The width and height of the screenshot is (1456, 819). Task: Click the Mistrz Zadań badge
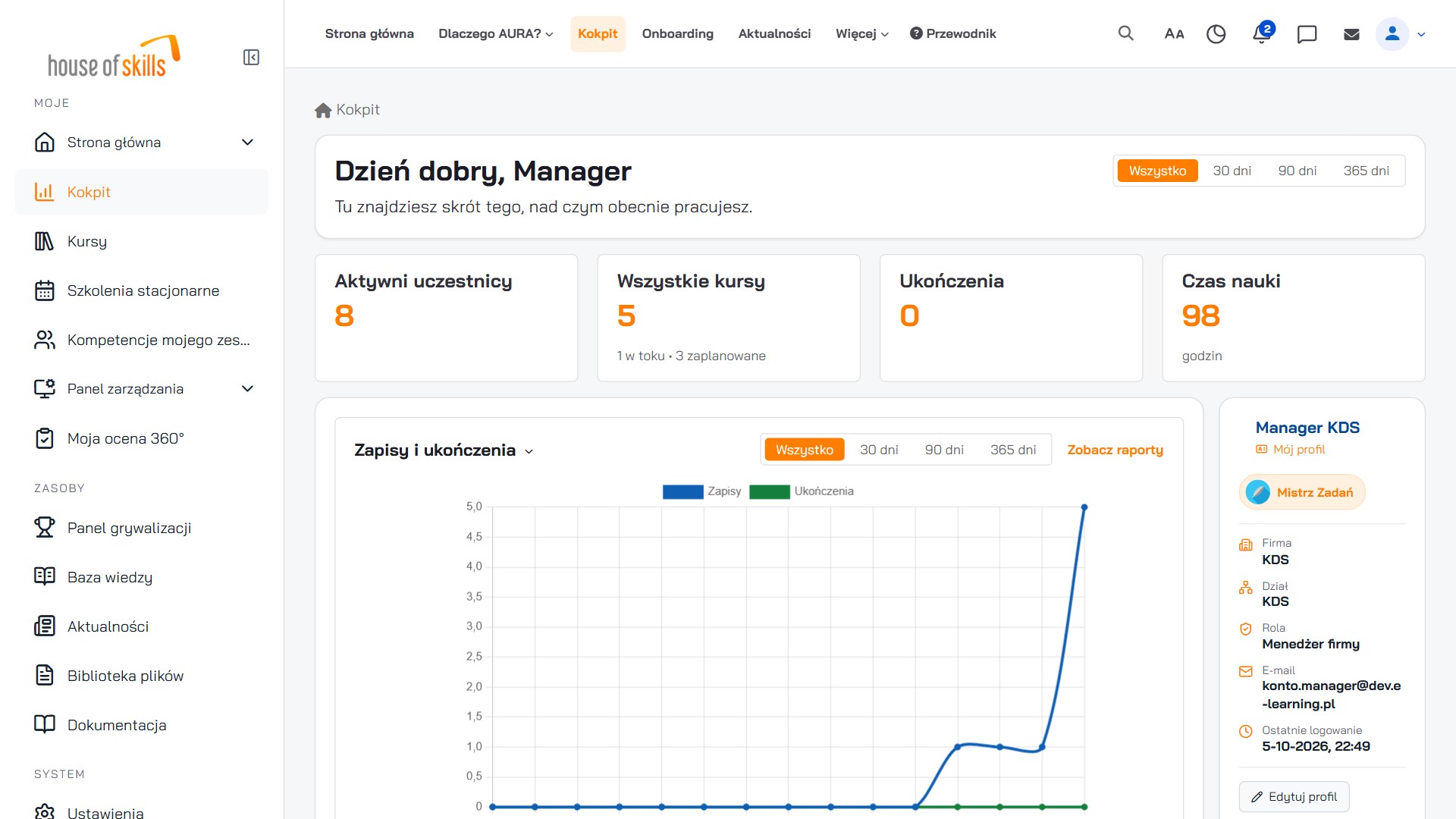tap(1301, 493)
